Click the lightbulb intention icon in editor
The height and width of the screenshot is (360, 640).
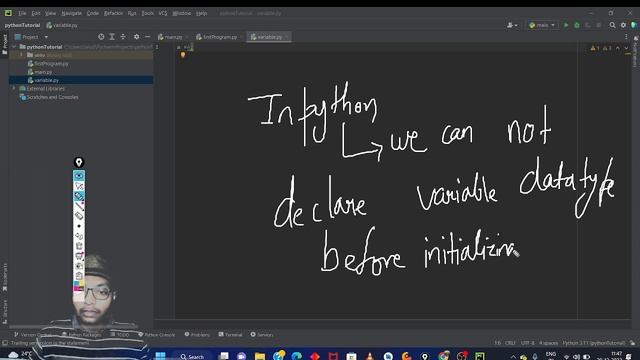coord(183,55)
